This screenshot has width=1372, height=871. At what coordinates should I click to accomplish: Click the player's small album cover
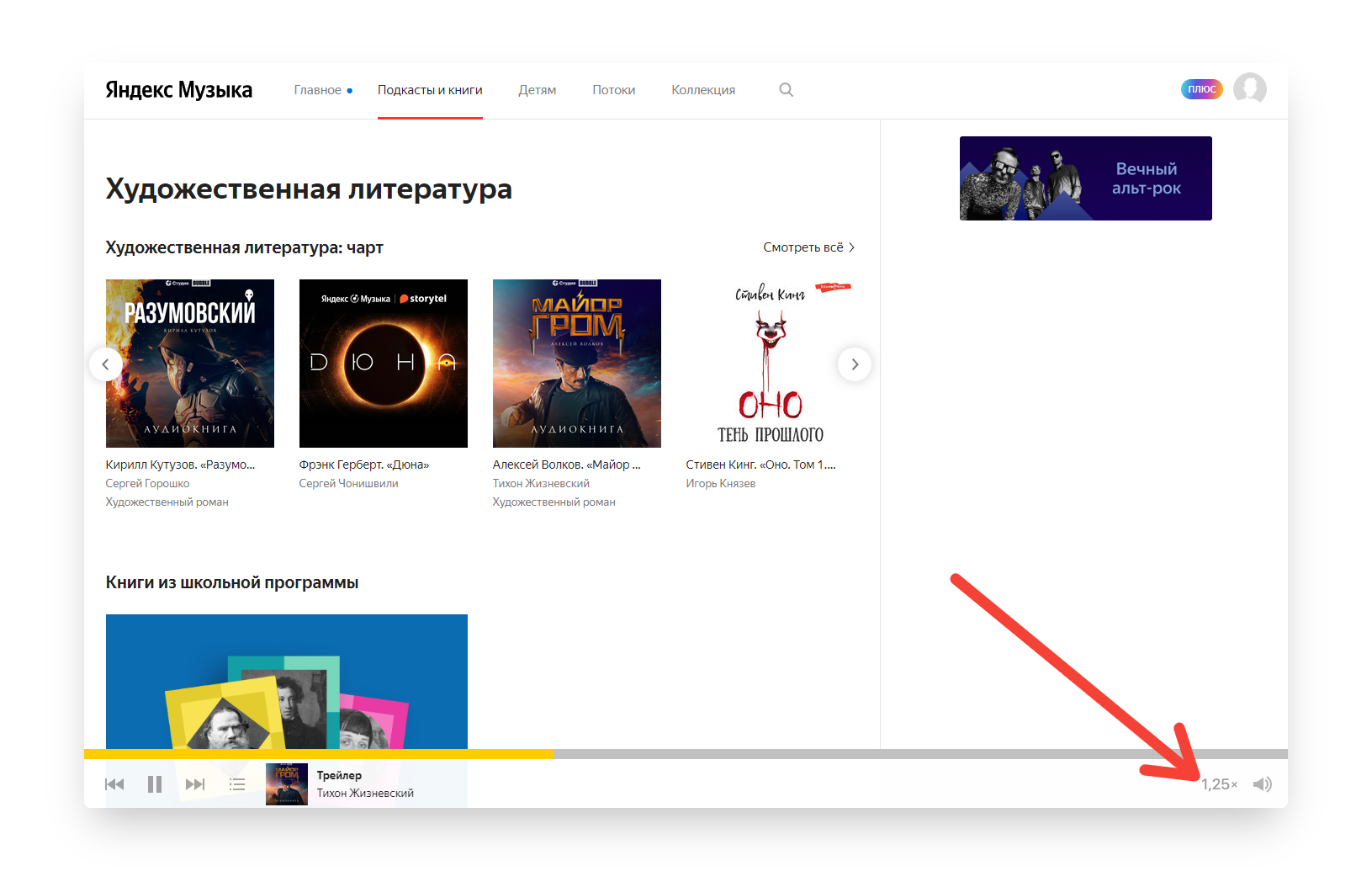[x=287, y=784]
